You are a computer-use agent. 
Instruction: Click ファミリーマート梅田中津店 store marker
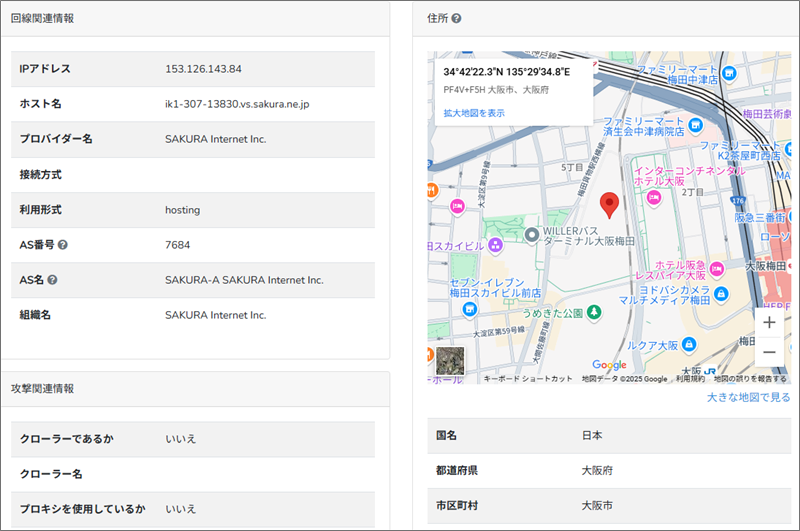pyautogui.click(x=729, y=73)
